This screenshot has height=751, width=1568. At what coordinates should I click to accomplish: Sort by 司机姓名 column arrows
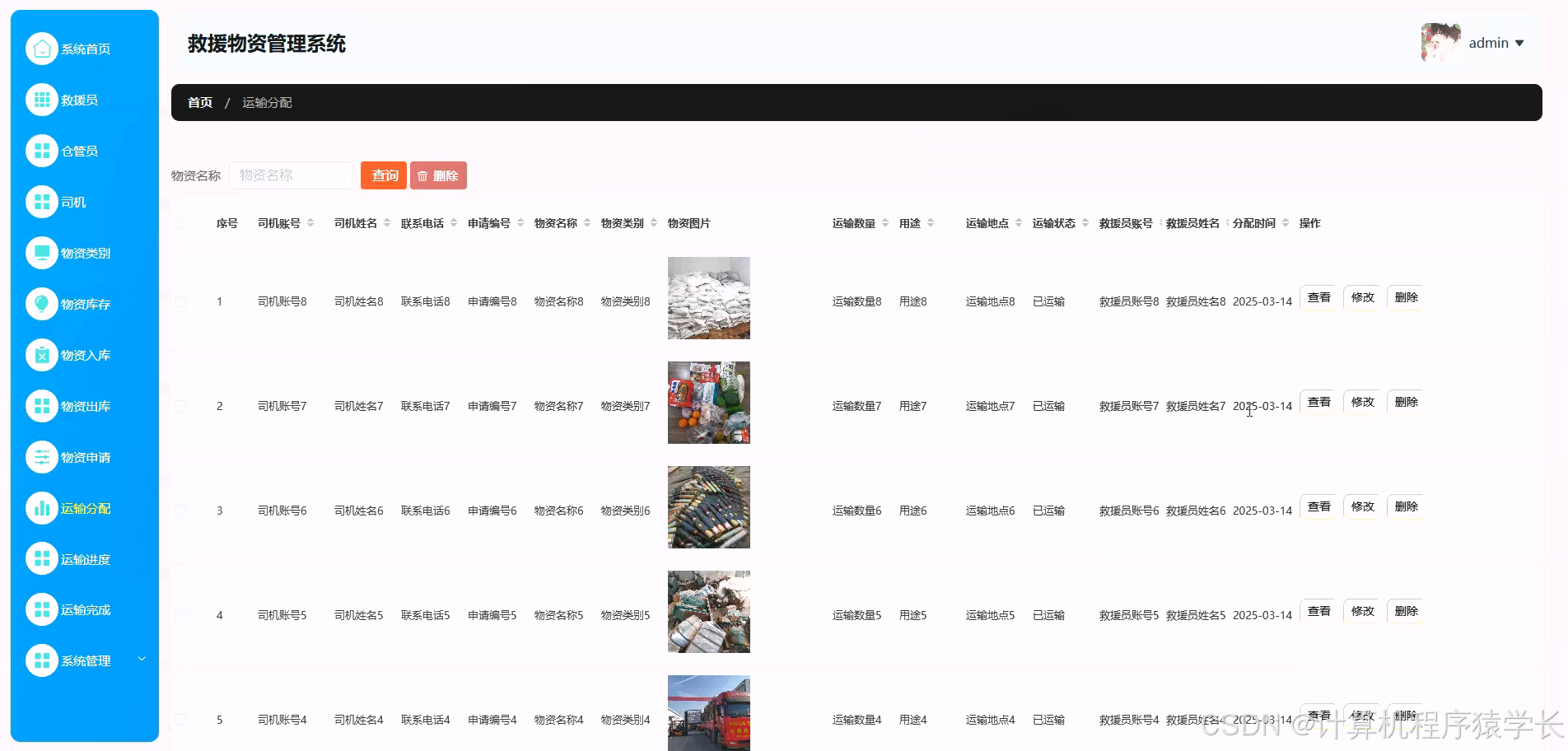pyautogui.click(x=387, y=223)
